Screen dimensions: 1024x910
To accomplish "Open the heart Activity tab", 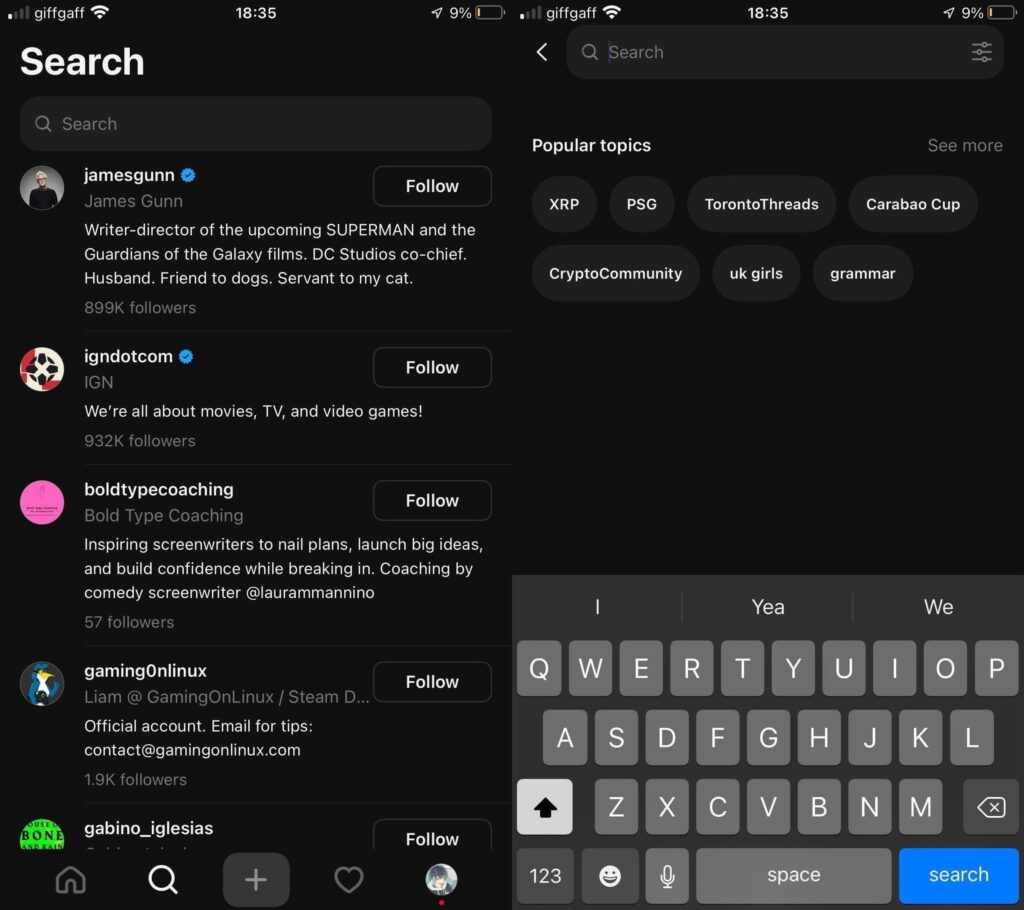I will tap(349, 879).
